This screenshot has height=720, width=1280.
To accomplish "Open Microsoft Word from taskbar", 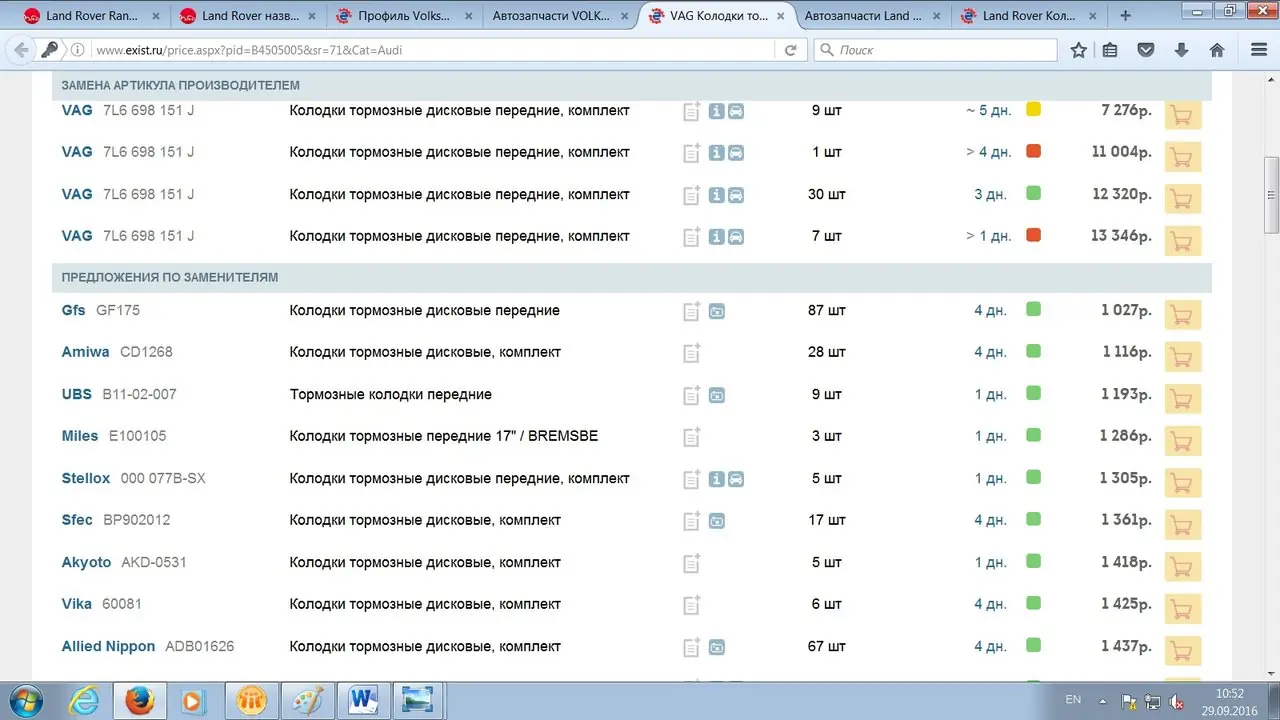I will [x=361, y=700].
